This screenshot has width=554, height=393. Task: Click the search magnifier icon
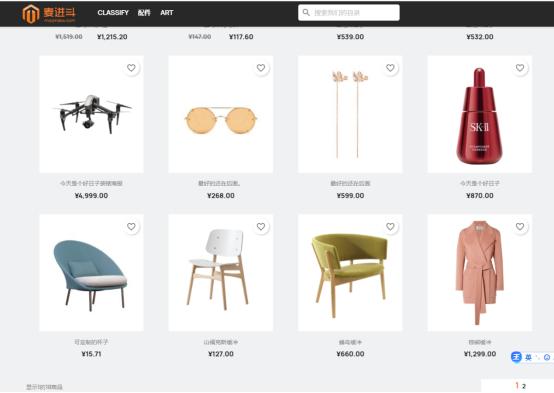tap(306, 12)
